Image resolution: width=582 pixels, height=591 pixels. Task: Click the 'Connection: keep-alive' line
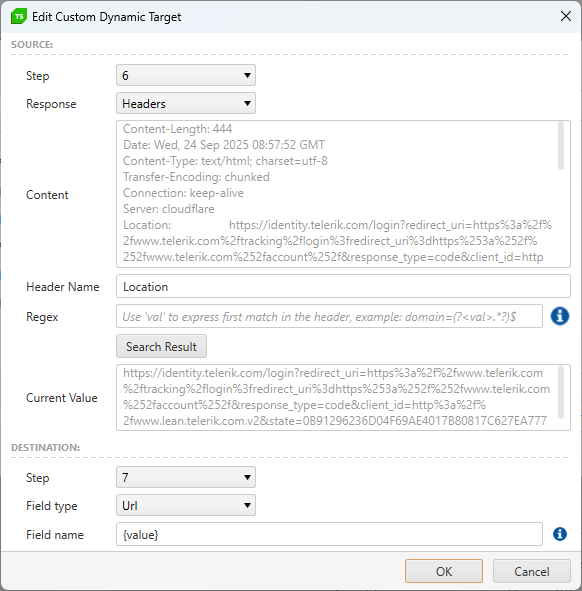(x=183, y=193)
